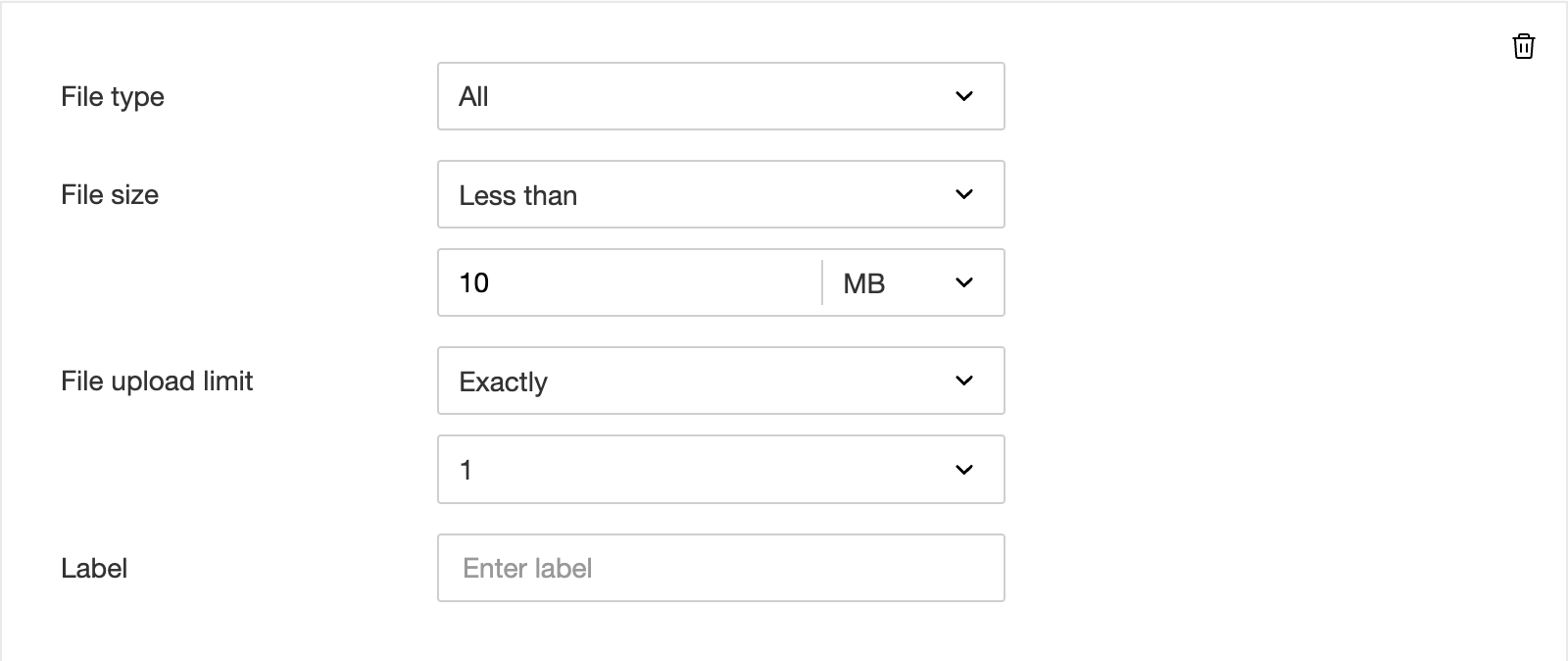This screenshot has height=661, width=1568.
Task: Click the 'File upload limit' field label
Action: coord(157,381)
